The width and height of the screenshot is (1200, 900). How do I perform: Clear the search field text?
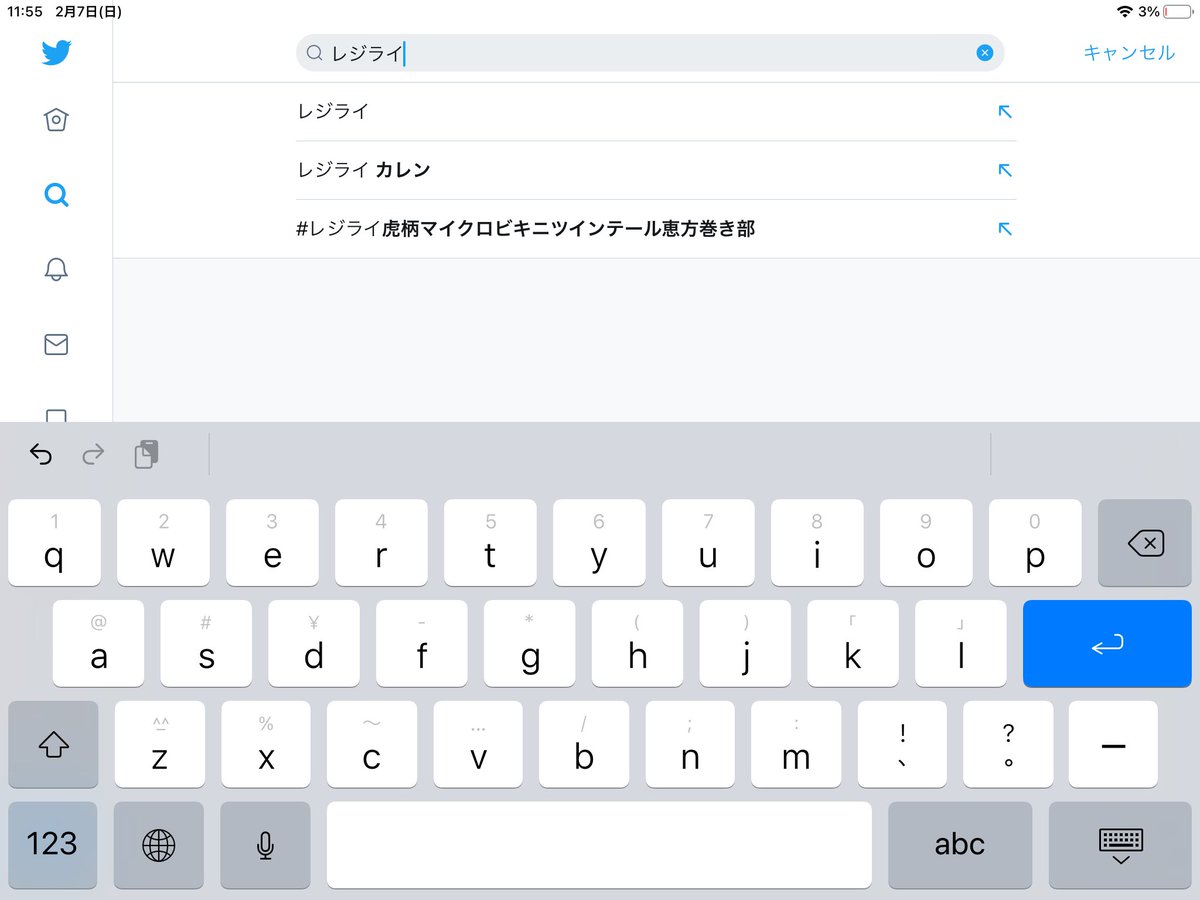pos(984,53)
